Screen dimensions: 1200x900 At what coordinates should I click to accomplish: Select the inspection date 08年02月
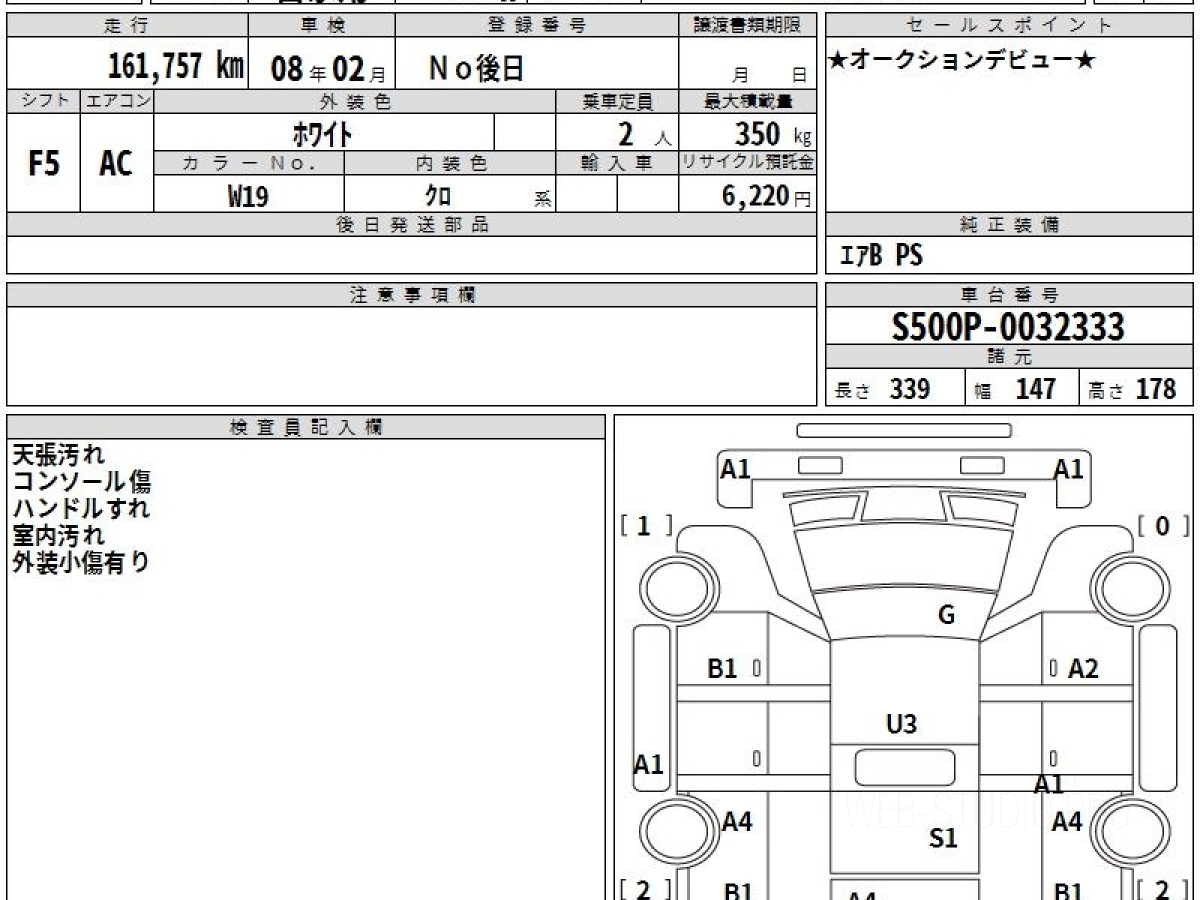(328, 69)
